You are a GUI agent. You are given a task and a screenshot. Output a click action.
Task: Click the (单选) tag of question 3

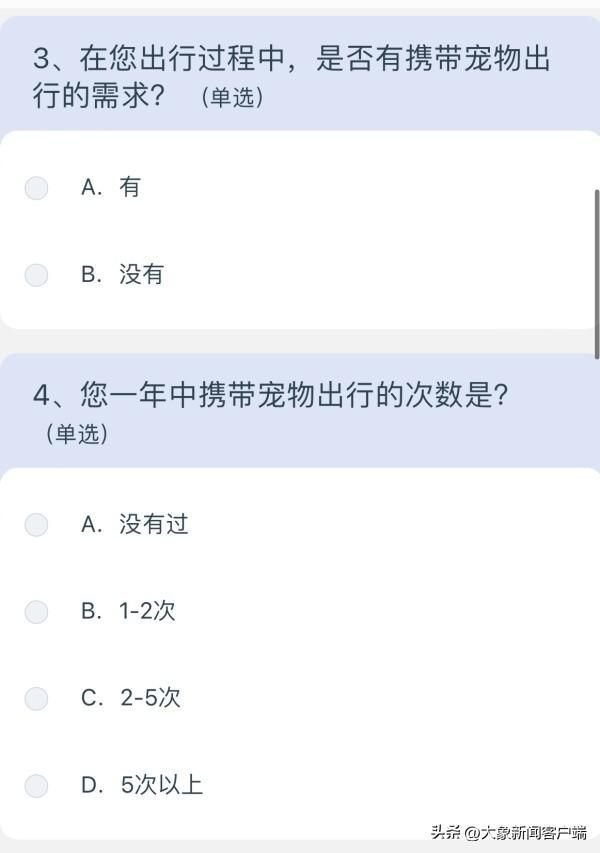tap(232, 98)
